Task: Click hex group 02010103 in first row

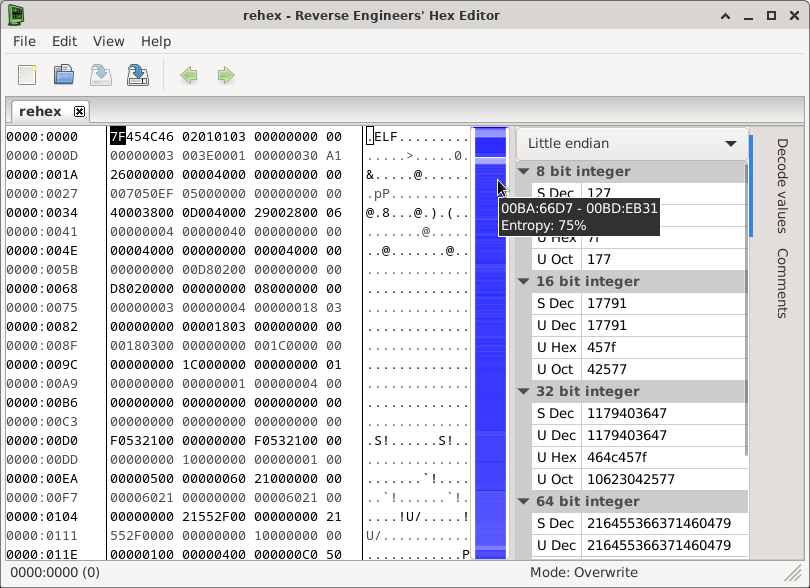Action: (214, 136)
